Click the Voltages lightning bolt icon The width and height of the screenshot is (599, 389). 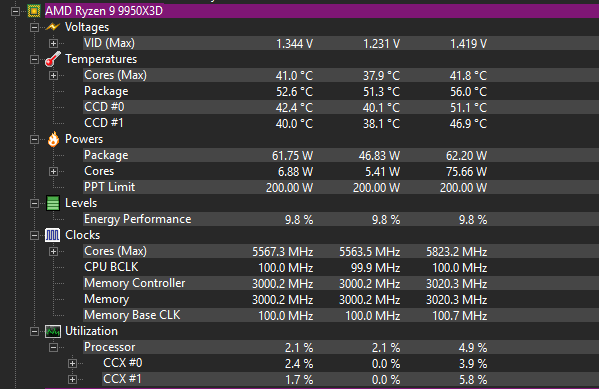[53, 27]
